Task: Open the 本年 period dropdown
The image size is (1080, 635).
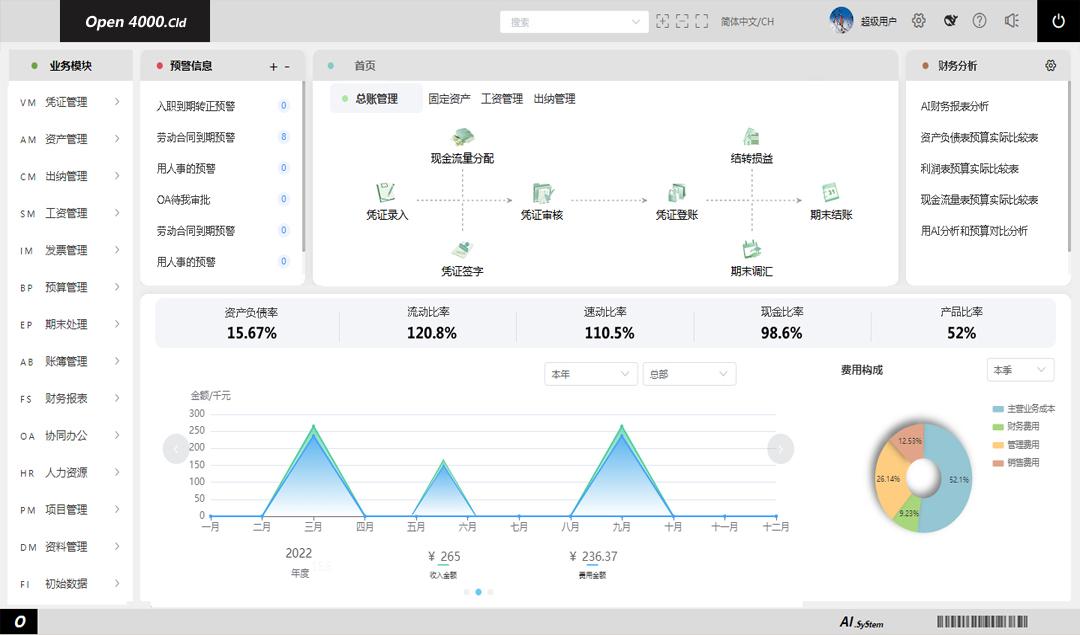Action: [591, 374]
